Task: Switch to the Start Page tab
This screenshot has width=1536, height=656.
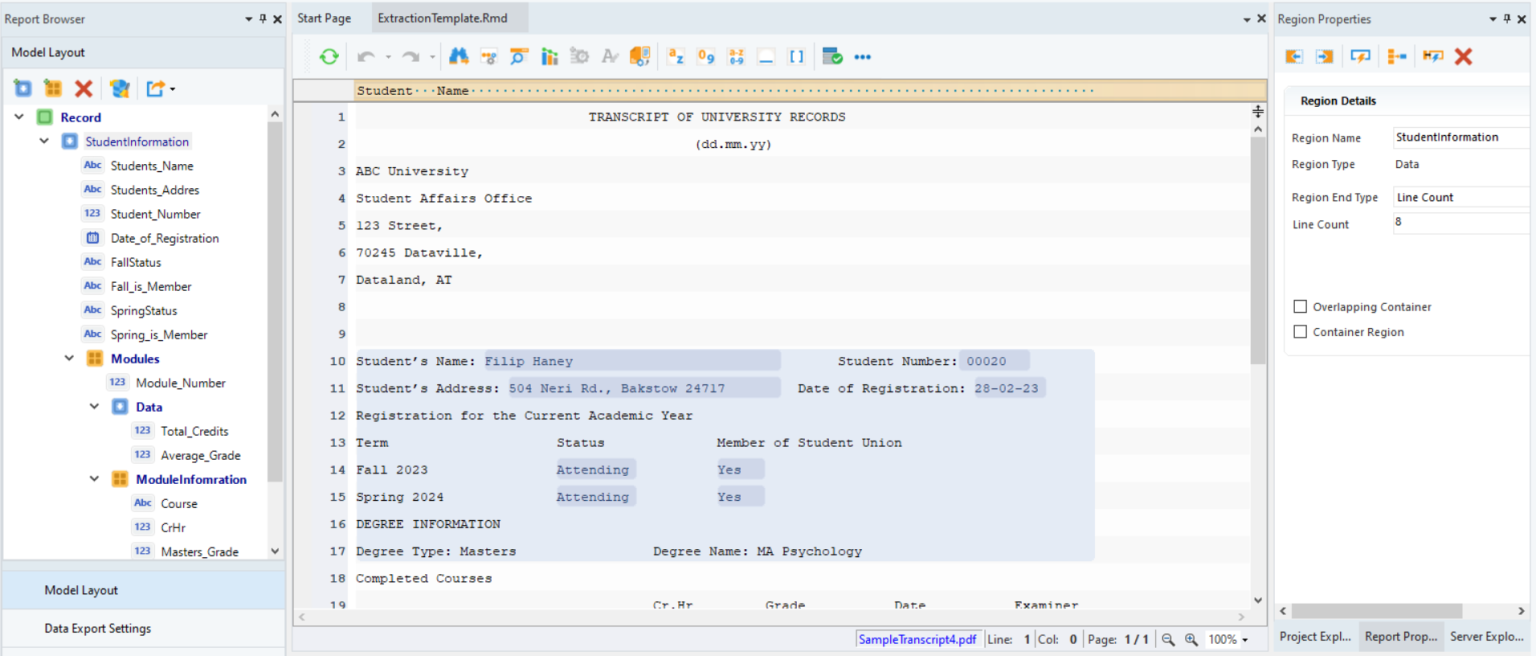Action: (x=324, y=19)
